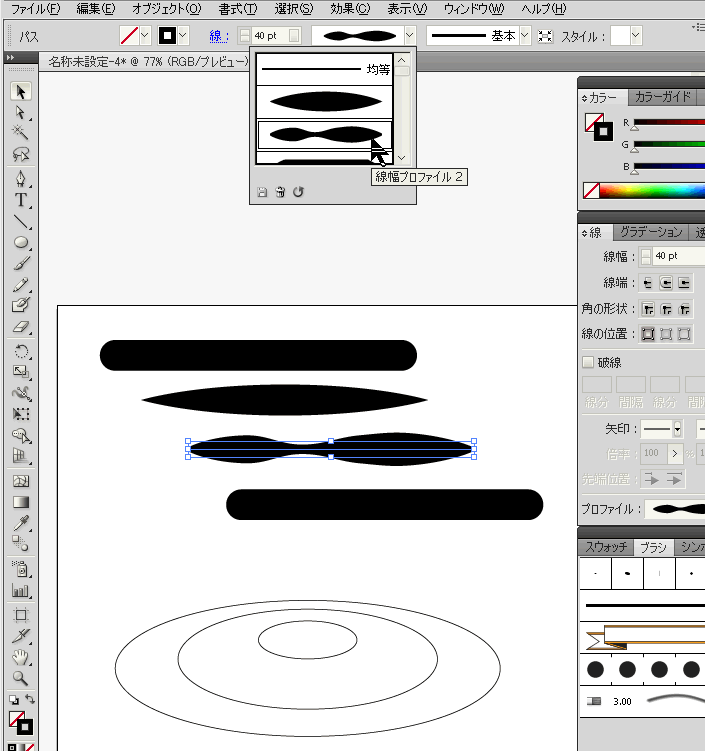
Task: Click the 線 stroke link in control bar
Action: point(219,36)
